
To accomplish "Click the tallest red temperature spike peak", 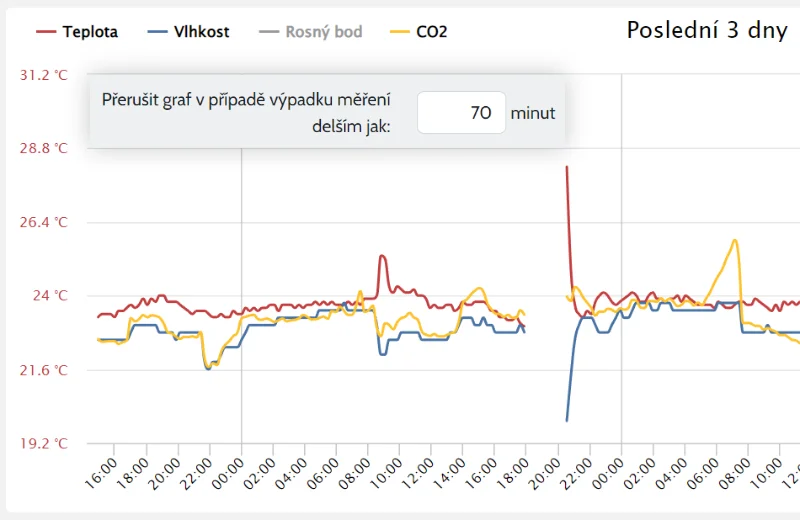I will 567,167.
